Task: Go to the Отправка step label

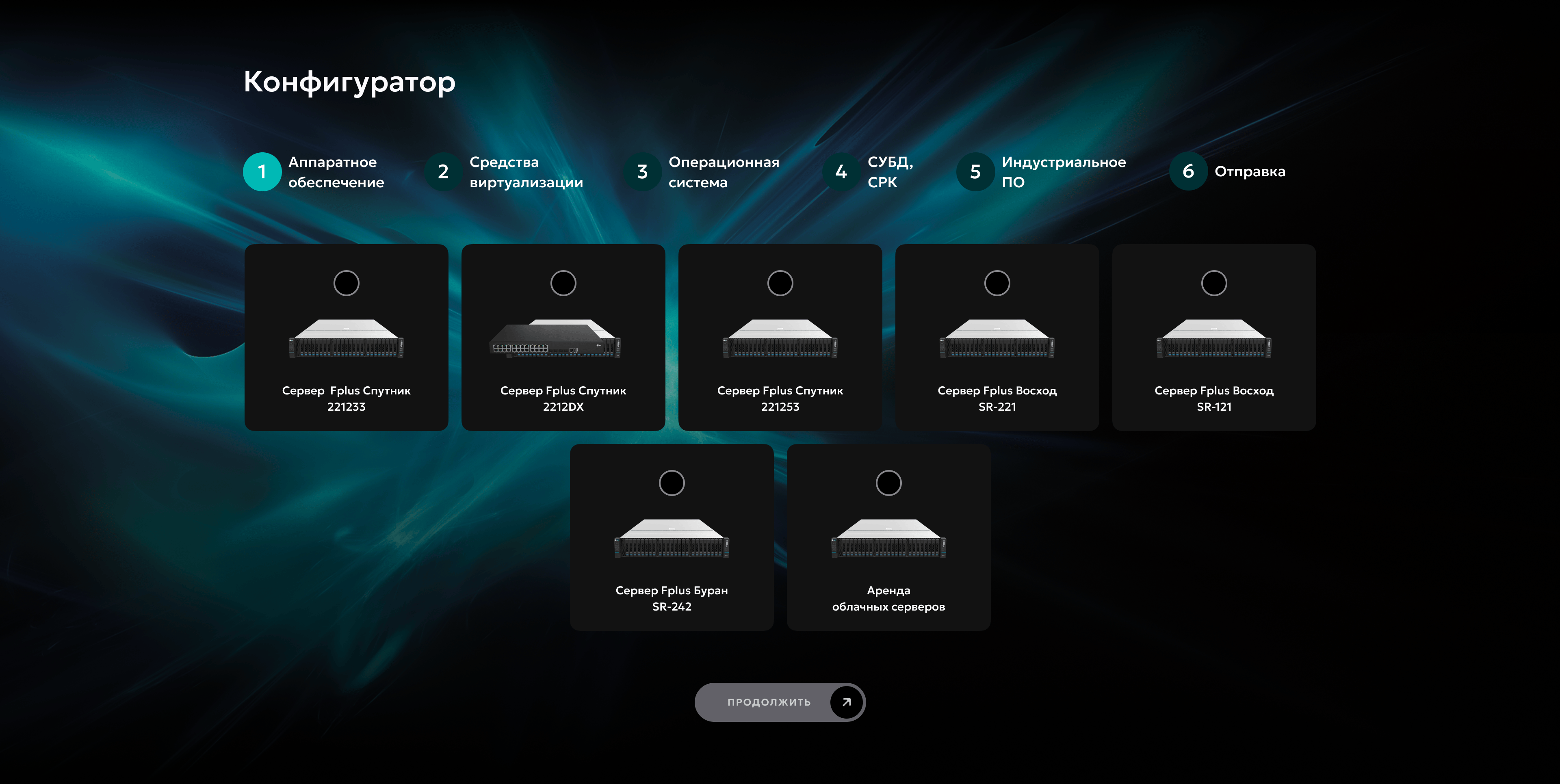Action: coord(1249,171)
